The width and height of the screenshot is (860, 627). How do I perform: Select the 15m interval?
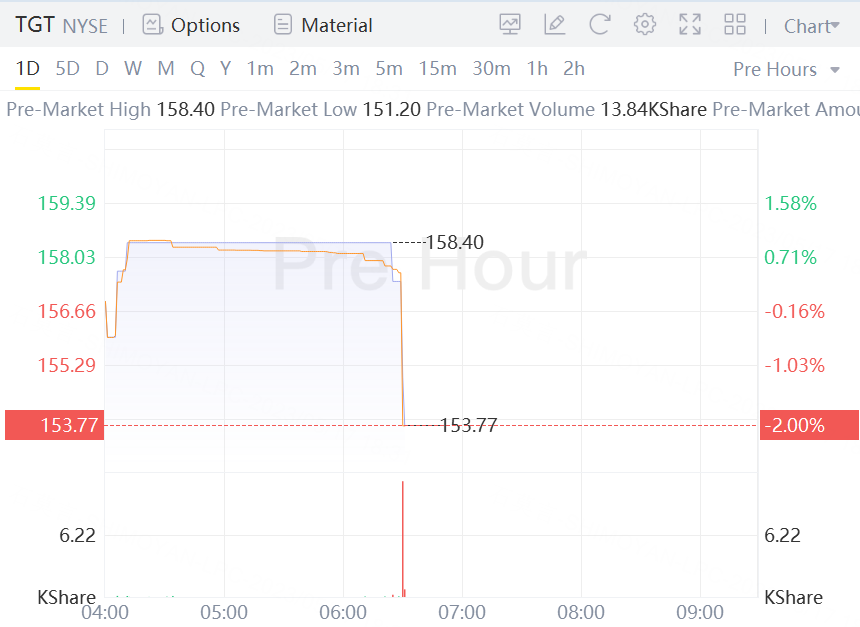437,69
